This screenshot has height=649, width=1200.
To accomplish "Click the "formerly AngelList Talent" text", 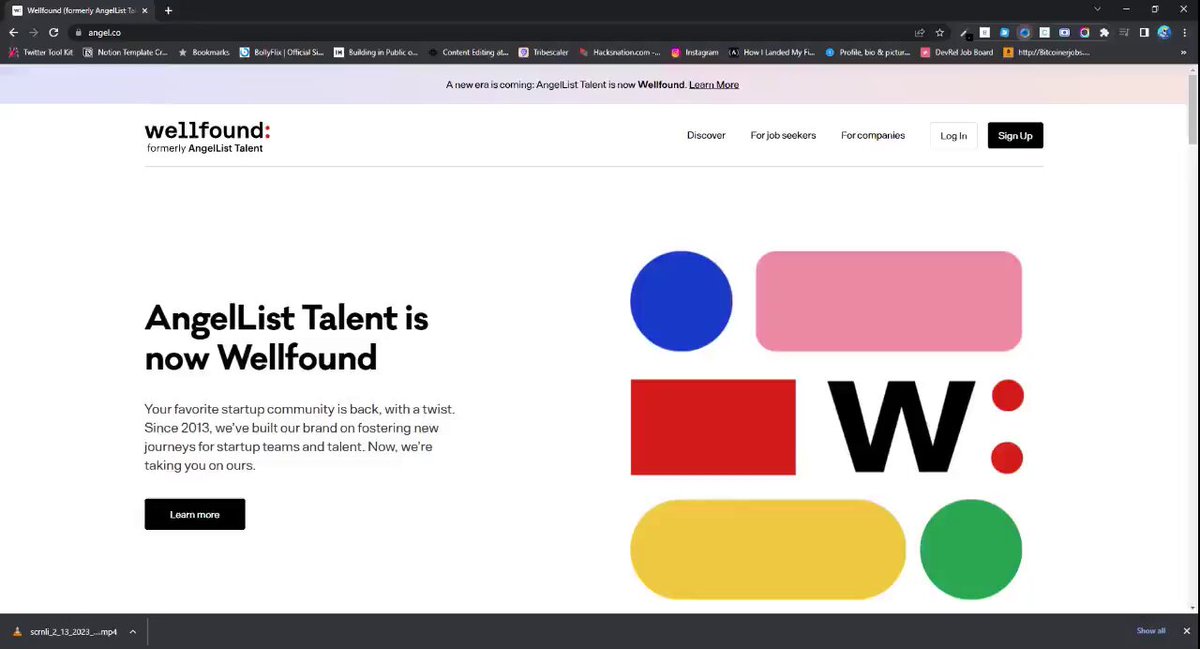I will tap(205, 148).
